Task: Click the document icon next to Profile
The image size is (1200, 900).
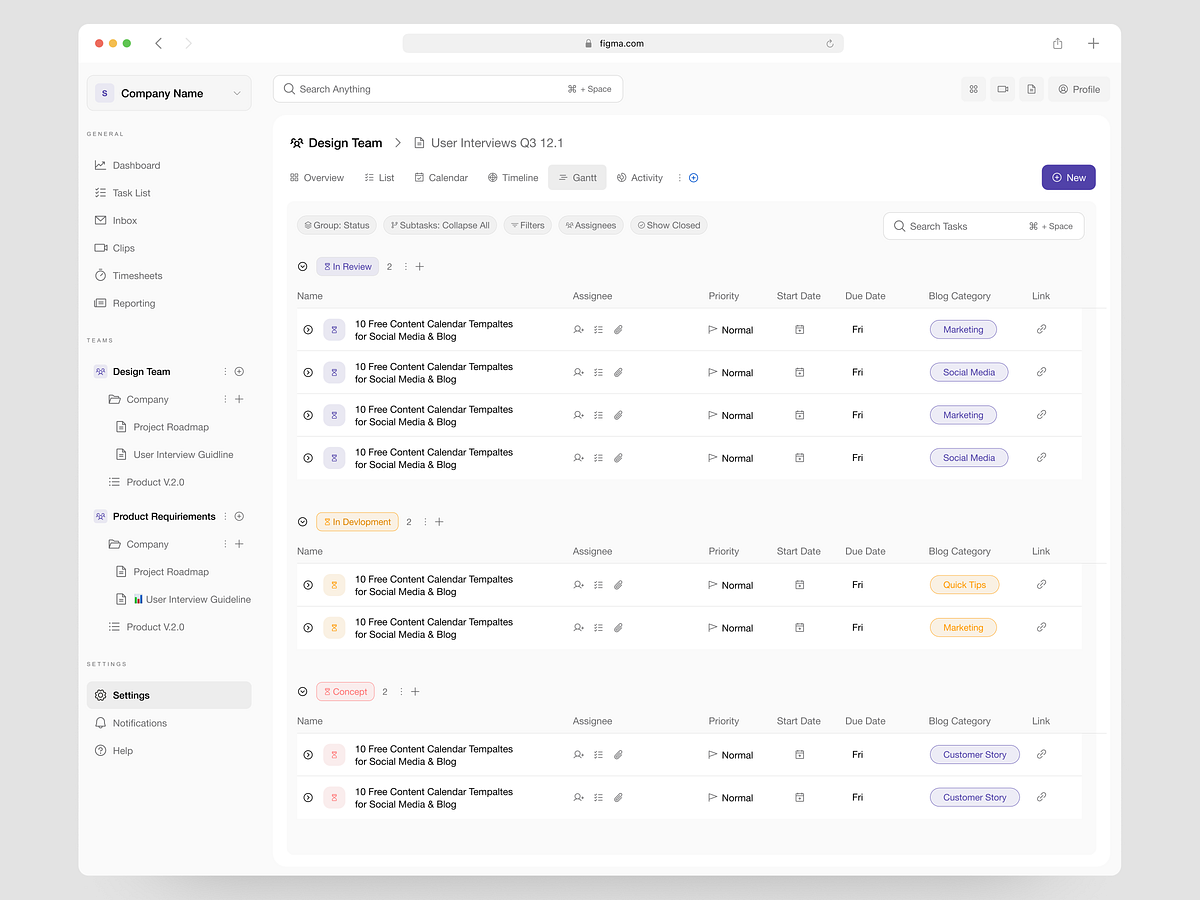Action: [1031, 89]
